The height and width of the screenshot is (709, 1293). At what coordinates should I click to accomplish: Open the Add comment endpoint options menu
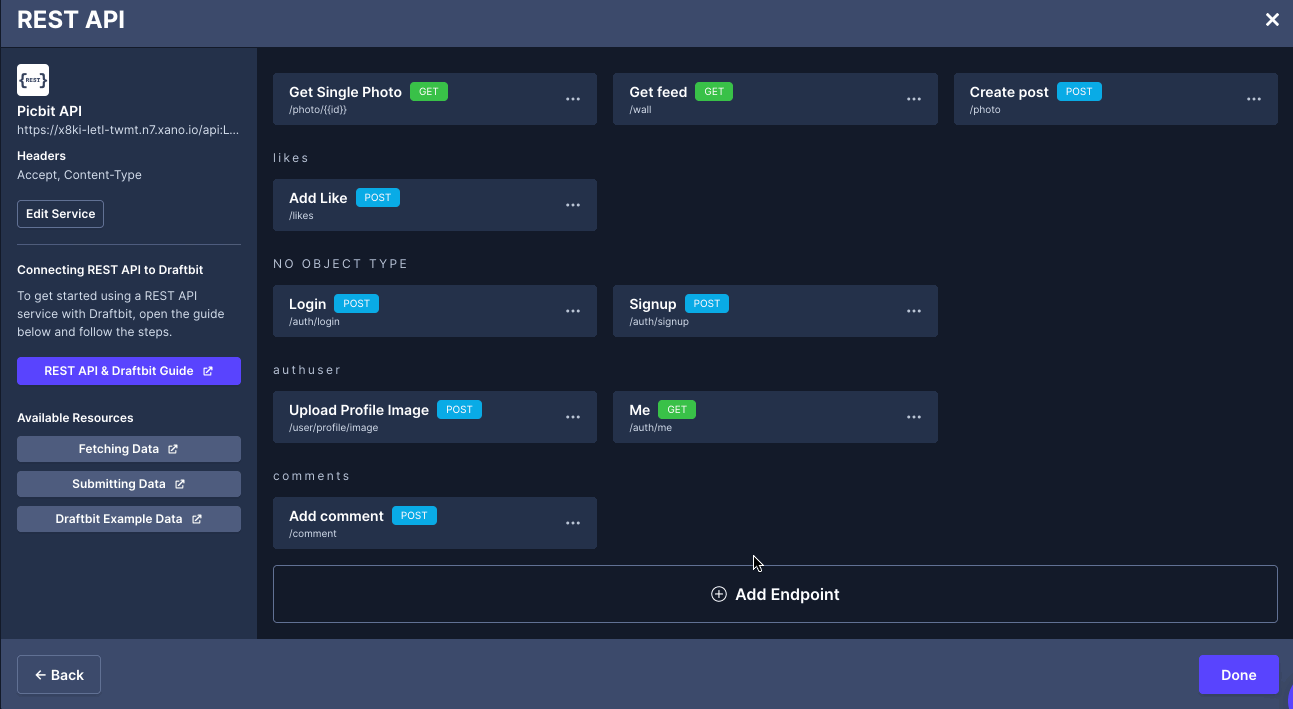tap(573, 523)
